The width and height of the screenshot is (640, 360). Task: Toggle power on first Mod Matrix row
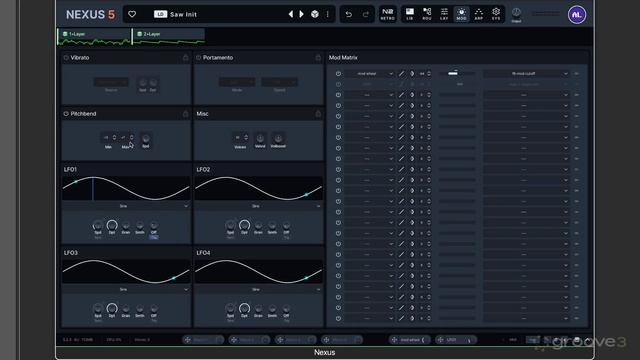338,74
